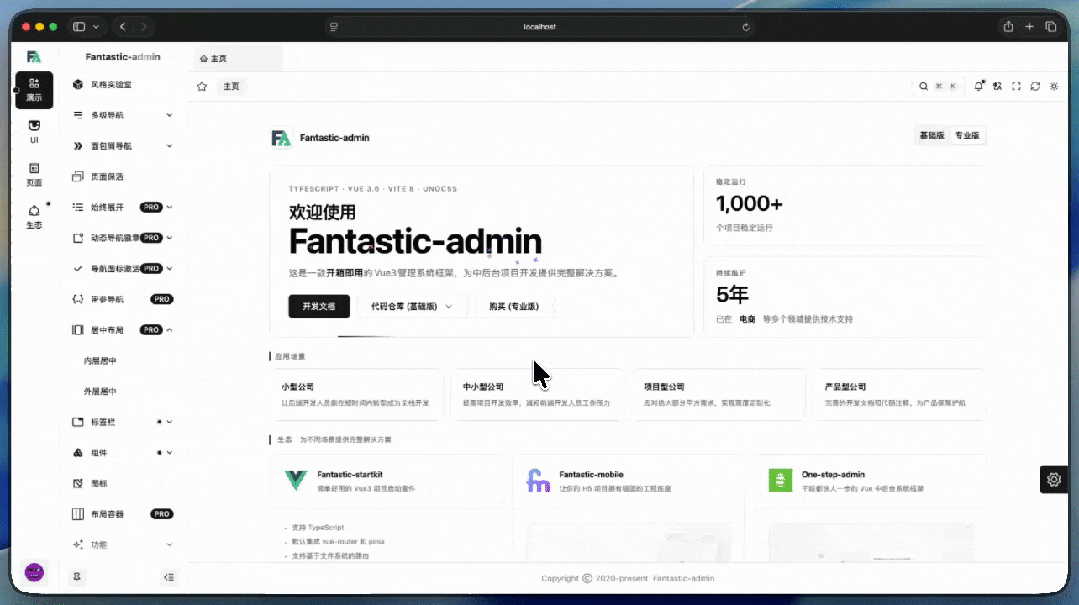
Task: Expand the 始终展开 PRO submenu
Action: pyautogui.click(x=122, y=207)
